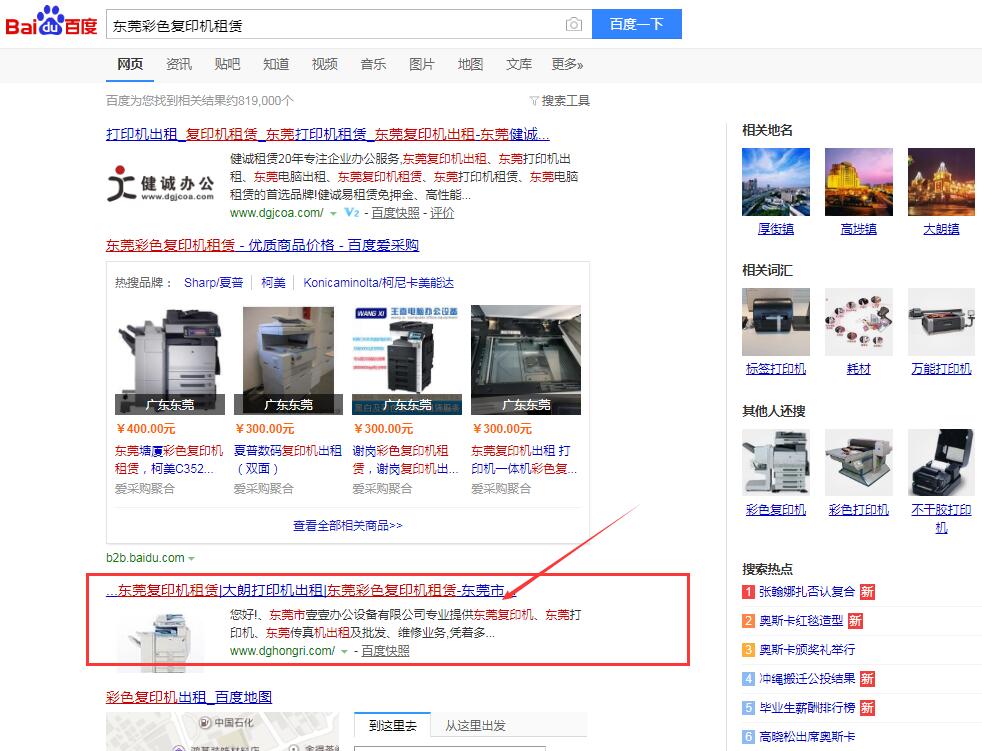This screenshot has height=751, width=982.
Task: Click into the Baidu search input box
Action: 335,24
